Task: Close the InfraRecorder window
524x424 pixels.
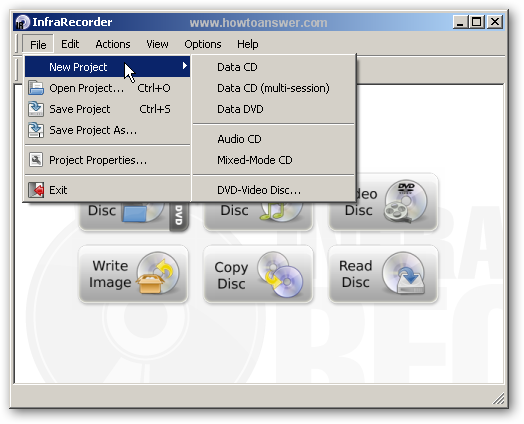Action: click(x=495, y=22)
